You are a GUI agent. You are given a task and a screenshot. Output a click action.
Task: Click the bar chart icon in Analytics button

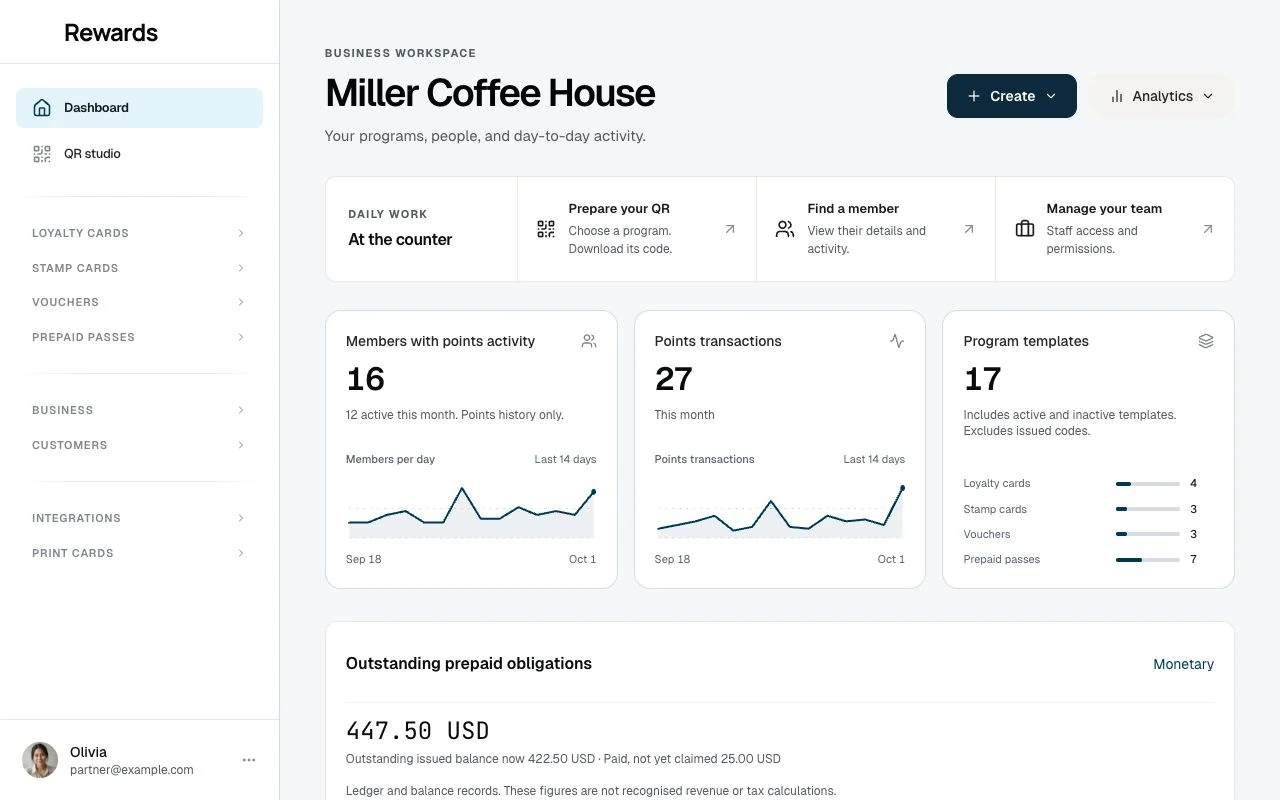pyautogui.click(x=1117, y=96)
